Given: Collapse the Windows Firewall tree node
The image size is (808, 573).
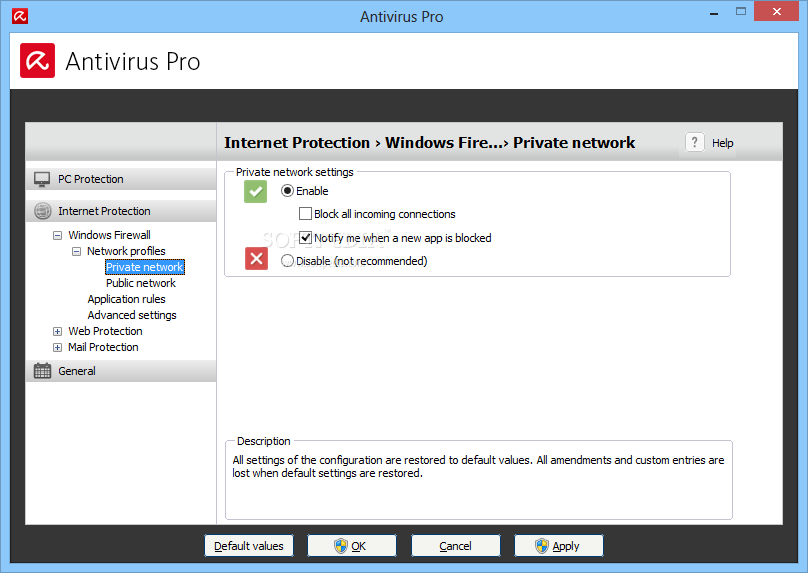Looking at the screenshot, I should pyautogui.click(x=58, y=235).
